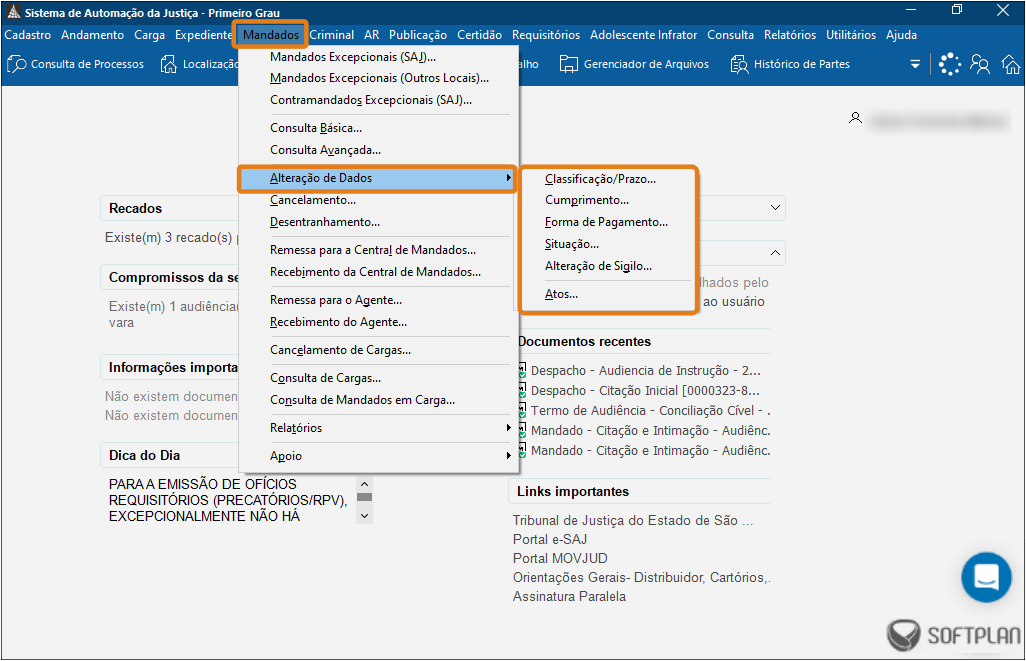1026x661 pixels.
Task: Open the Adolescente Infrator menu
Action: point(643,35)
